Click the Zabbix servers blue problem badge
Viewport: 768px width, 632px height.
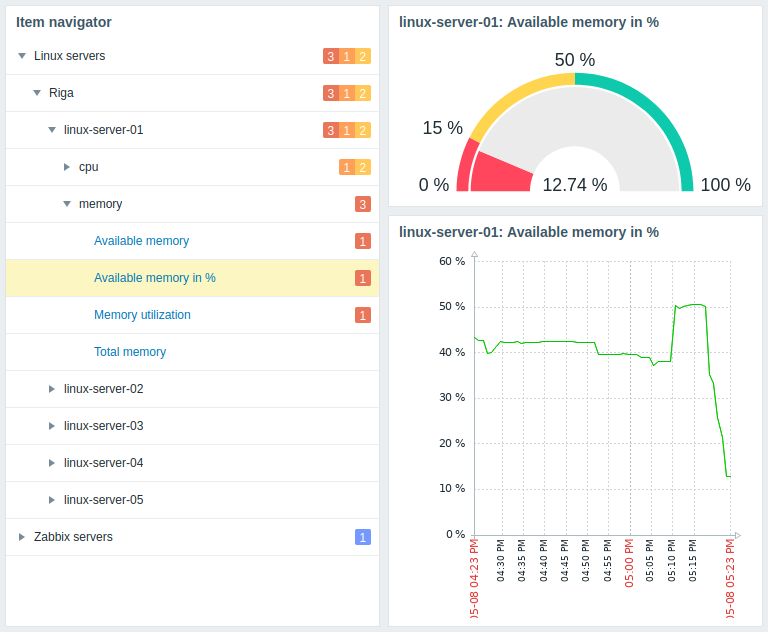pyautogui.click(x=363, y=537)
